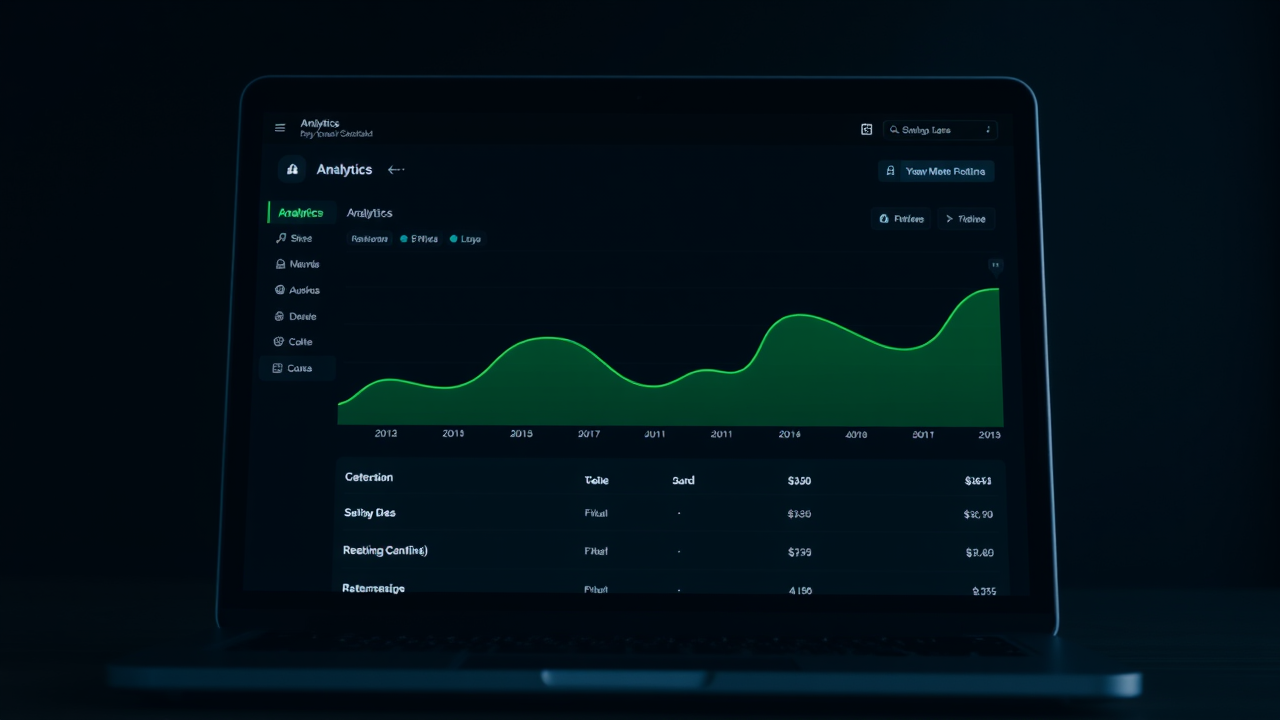Select the green Analytics sidebar item
Image resolution: width=1280 pixels, height=720 pixels.
point(300,213)
